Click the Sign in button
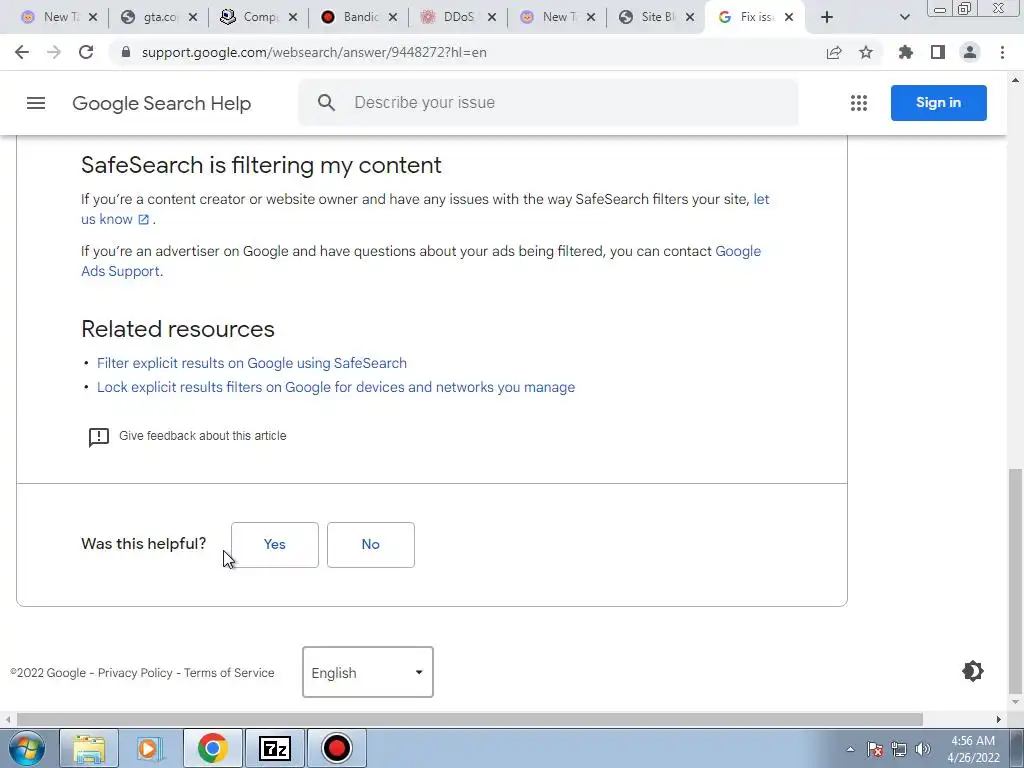Image resolution: width=1024 pixels, height=768 pixels. tap(938, 103)
